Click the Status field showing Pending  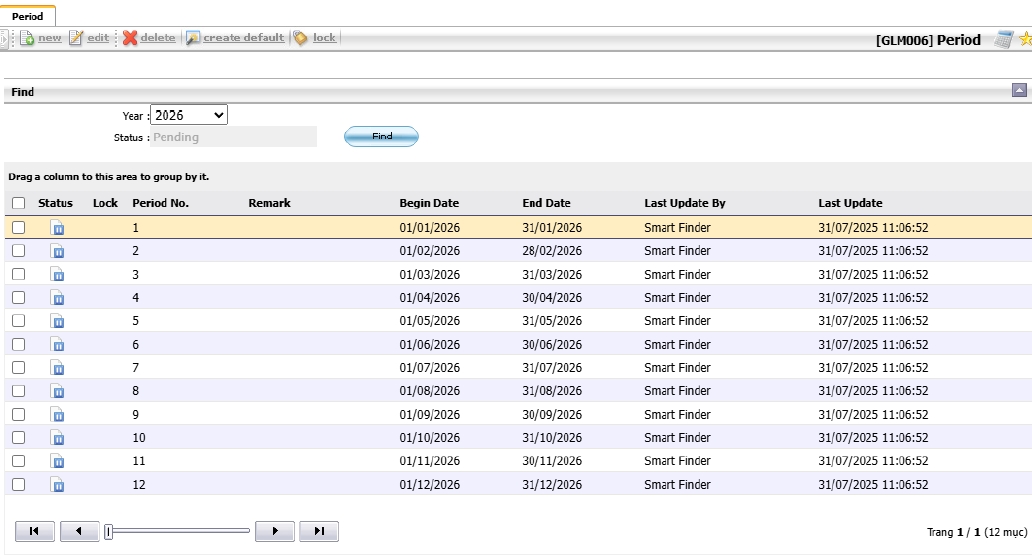(x=234, y=137)
